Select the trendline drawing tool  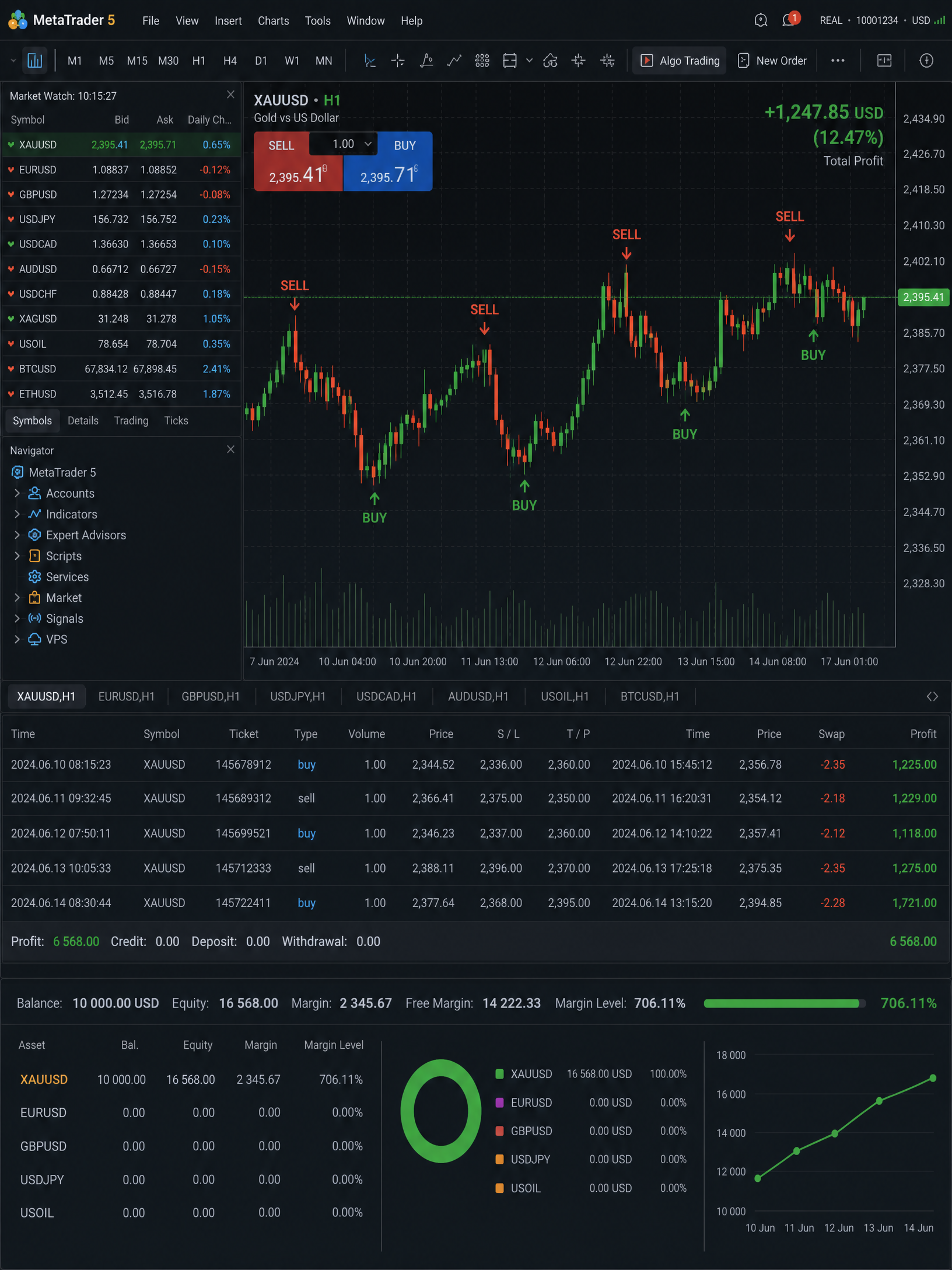[454, 61]
